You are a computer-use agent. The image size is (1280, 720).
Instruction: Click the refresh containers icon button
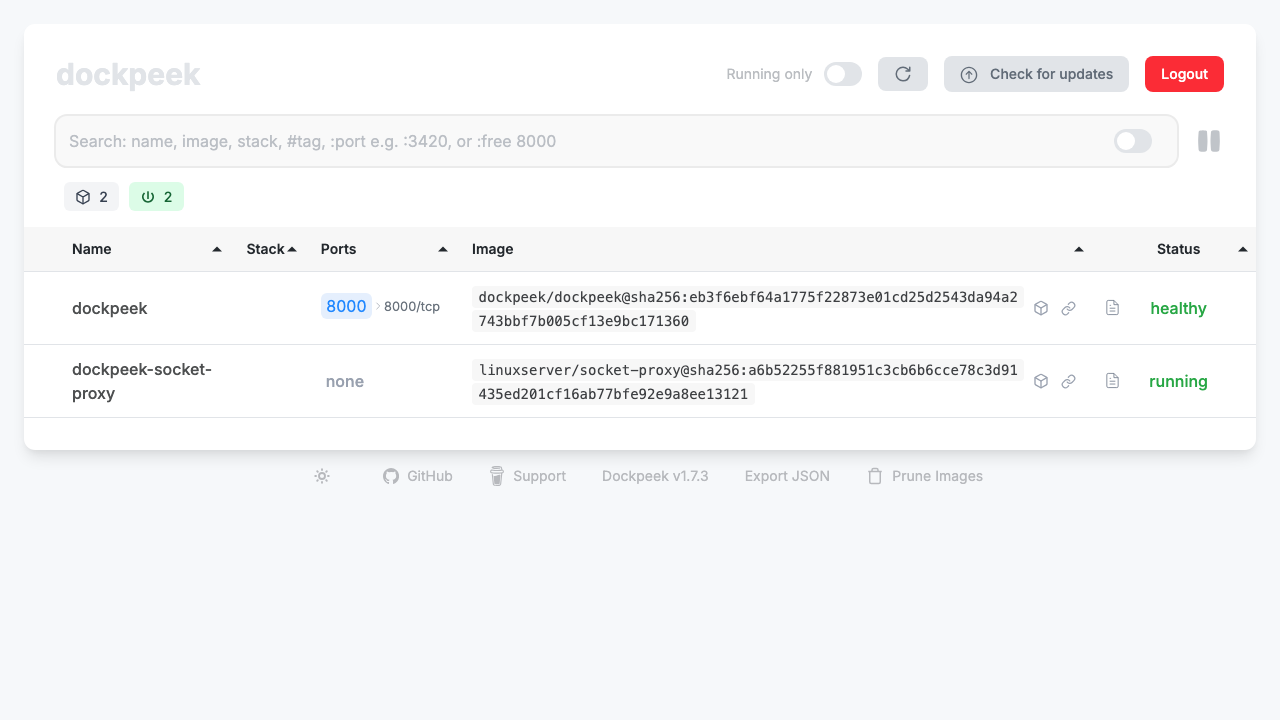(x=903, y=74)
